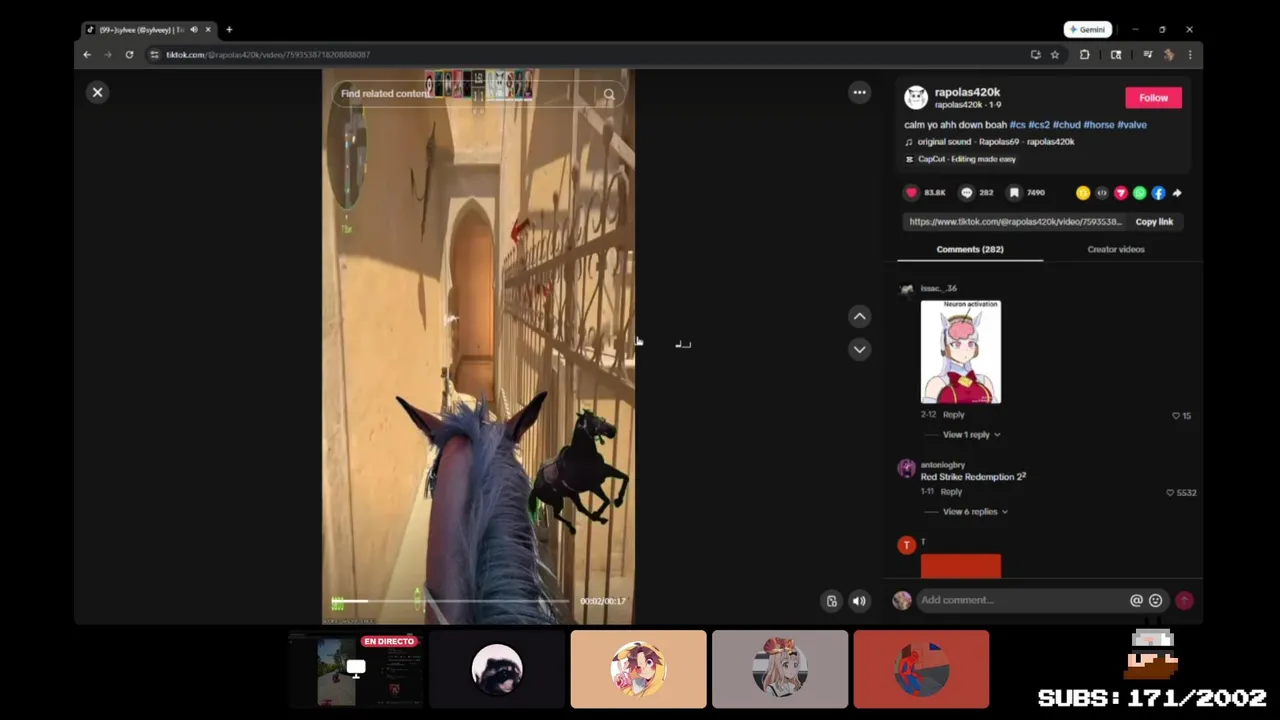Screen dimensions: 1280x720
Task: Open Chrome three-dot menu
Action: 1190,55
